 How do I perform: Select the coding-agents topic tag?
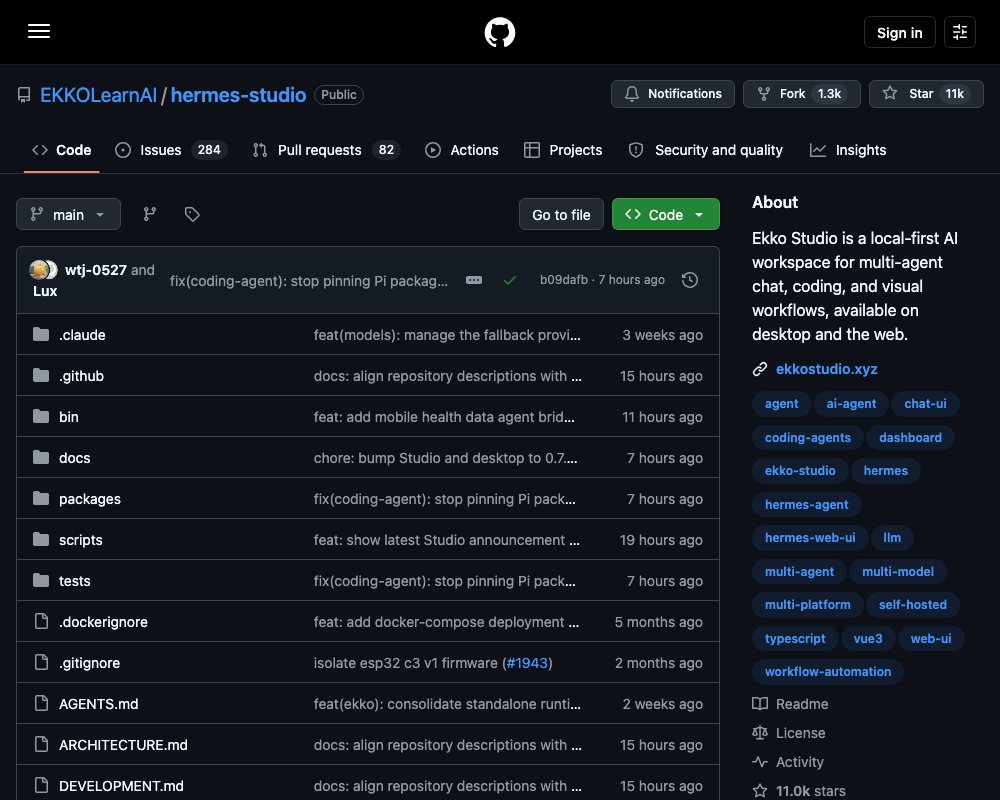pos(807,437)
